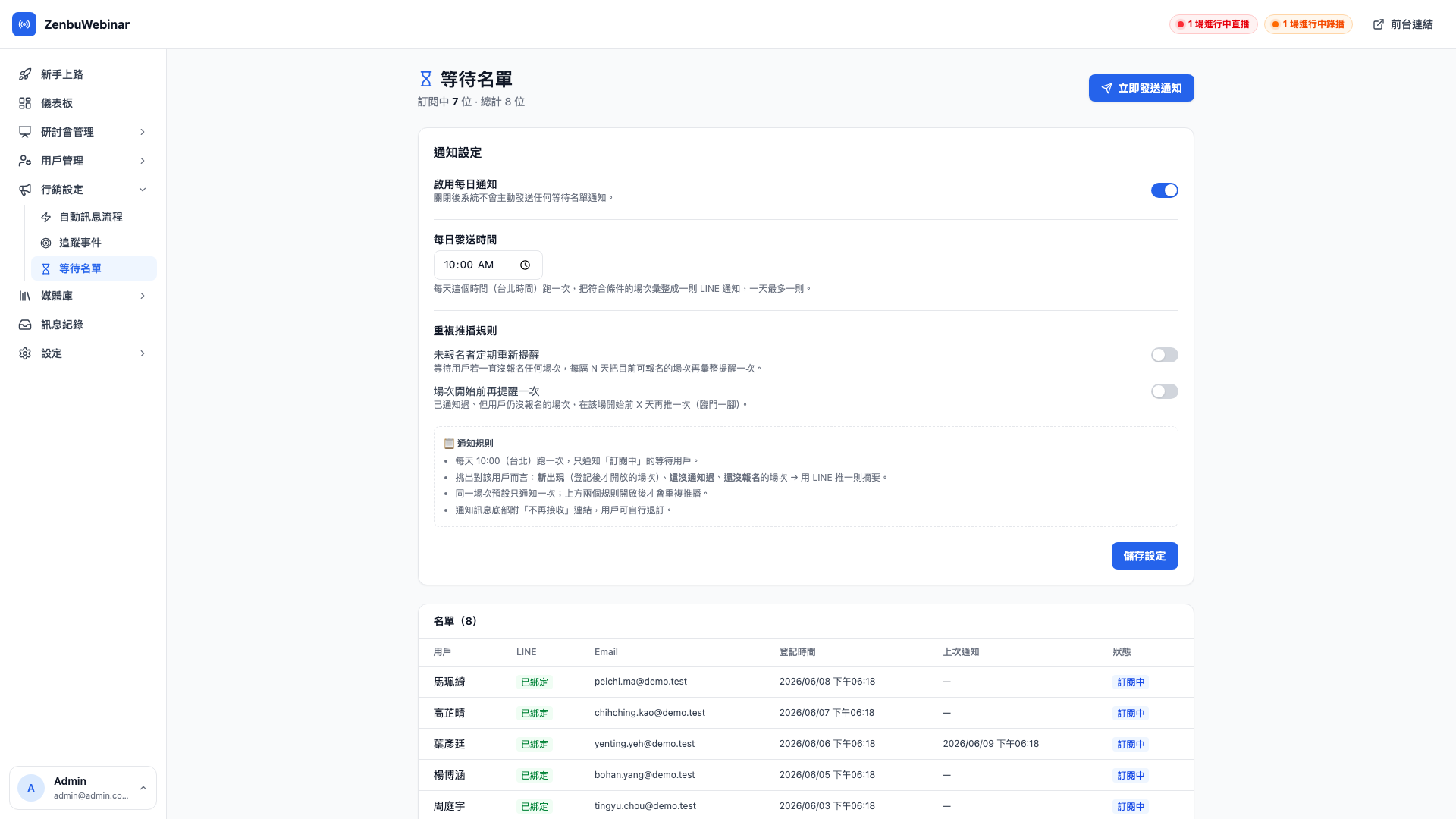This screenshot has width=1456, height=819.
Task: Open 追蹤事件 submenu item
Action: pos(94,243)
